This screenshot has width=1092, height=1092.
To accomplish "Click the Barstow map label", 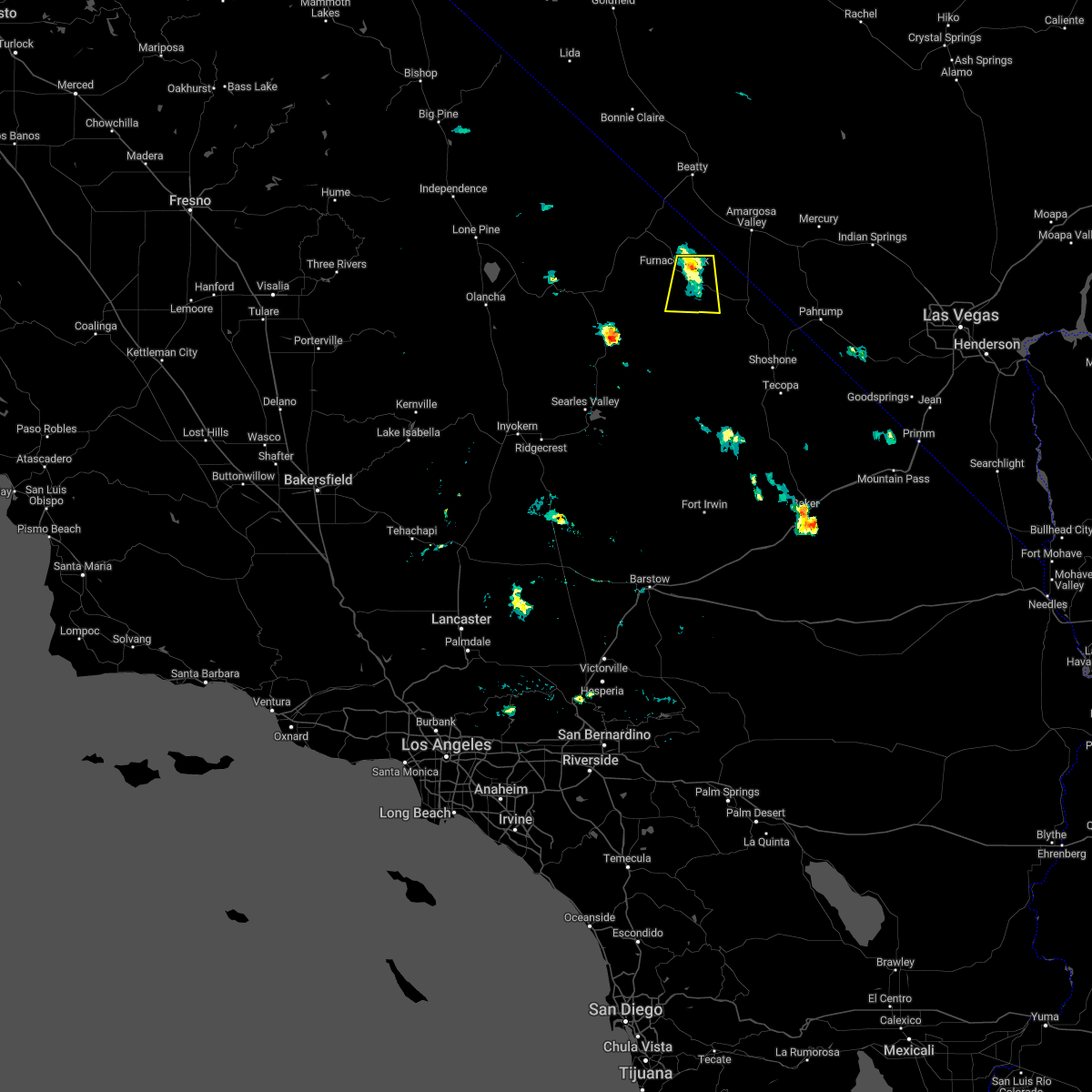I will click(650, 579).
